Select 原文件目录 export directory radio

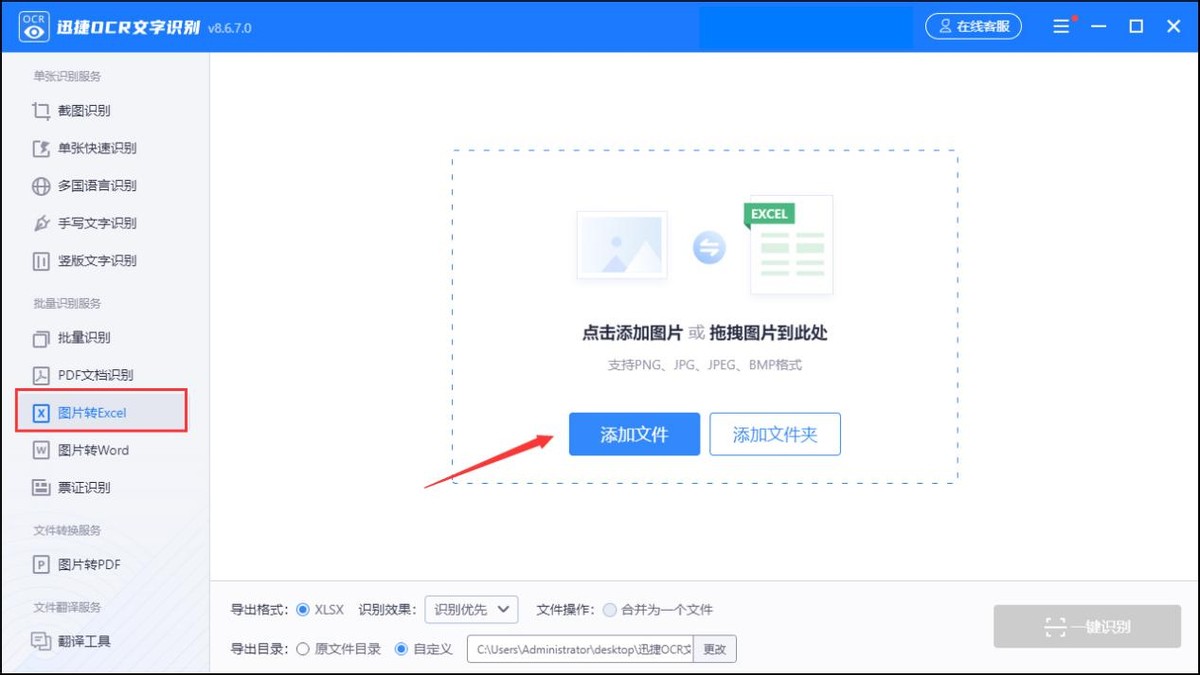point(303,649)
